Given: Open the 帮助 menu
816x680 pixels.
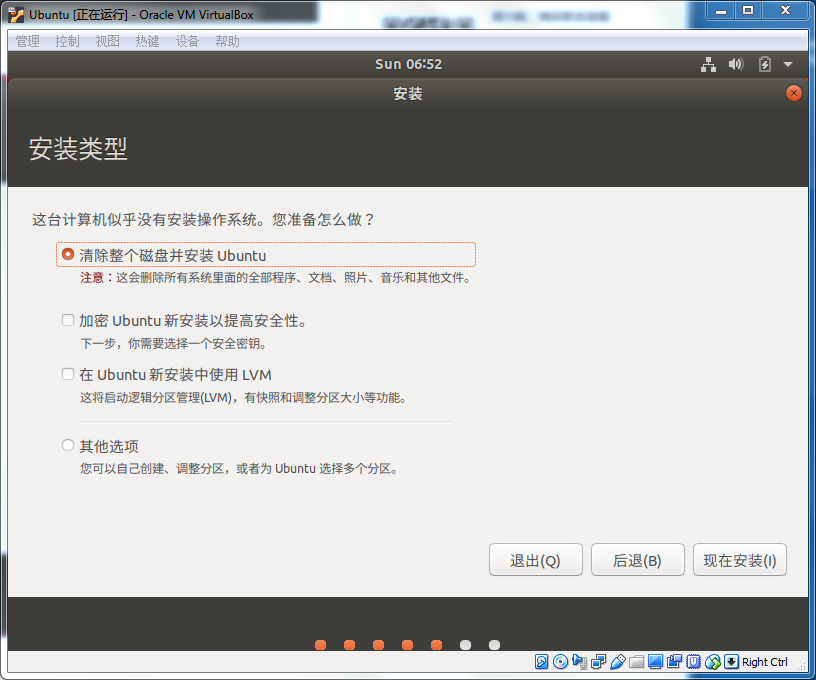Looking at the screenshot, I should [x=227, y=41].
